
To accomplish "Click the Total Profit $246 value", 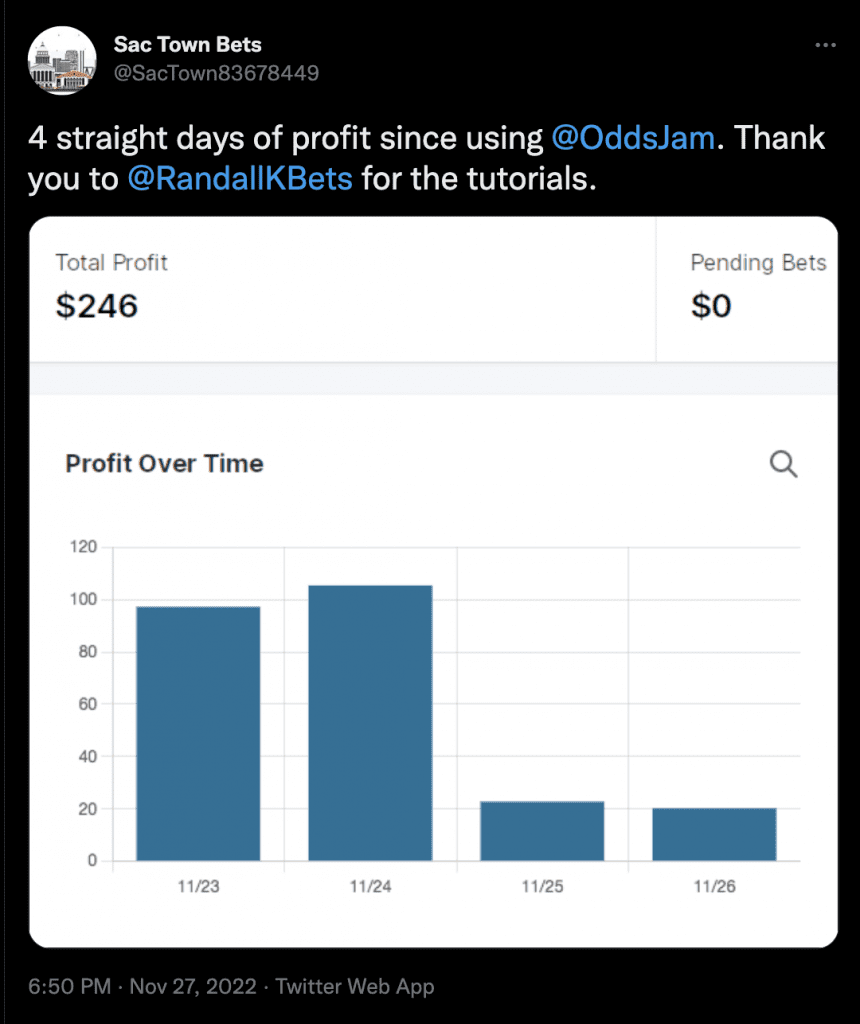I will pyautogui.click(x=97, y=306).
